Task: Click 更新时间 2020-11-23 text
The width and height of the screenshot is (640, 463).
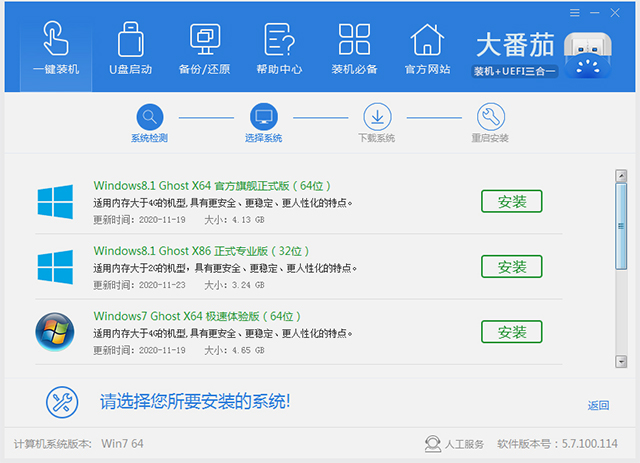Action: (x=139, y=285)
